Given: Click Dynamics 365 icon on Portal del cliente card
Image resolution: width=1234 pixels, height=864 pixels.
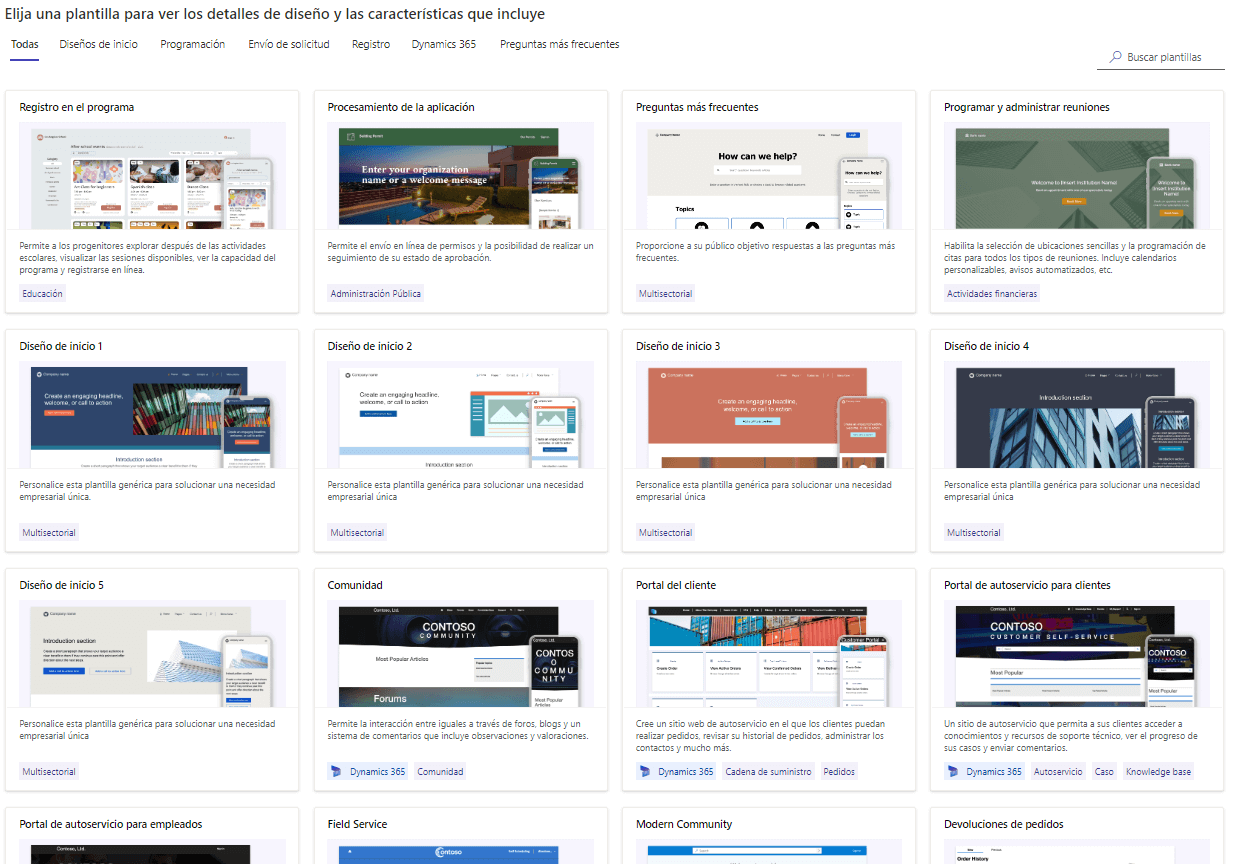Looking at the screenshot, I should click(646, 772).
